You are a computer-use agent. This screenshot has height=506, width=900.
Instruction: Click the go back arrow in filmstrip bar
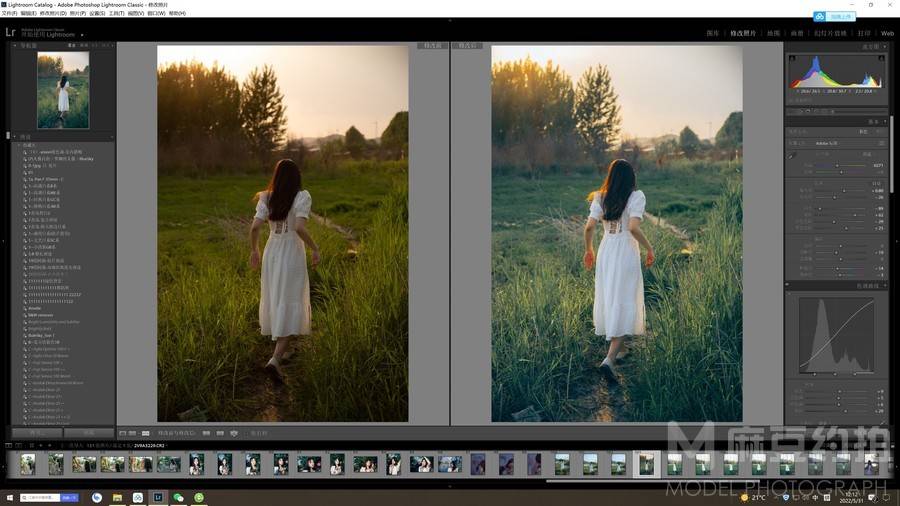coord(41,445)
